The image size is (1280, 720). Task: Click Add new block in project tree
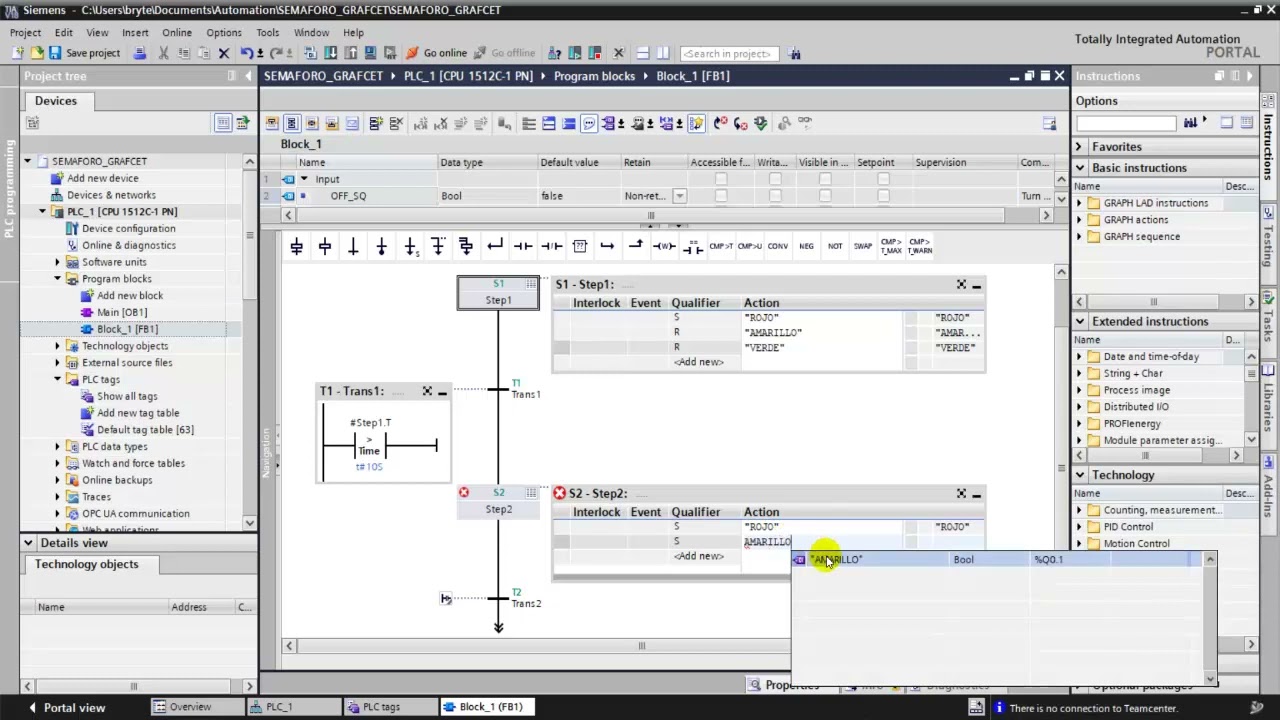tap(130, 296)
